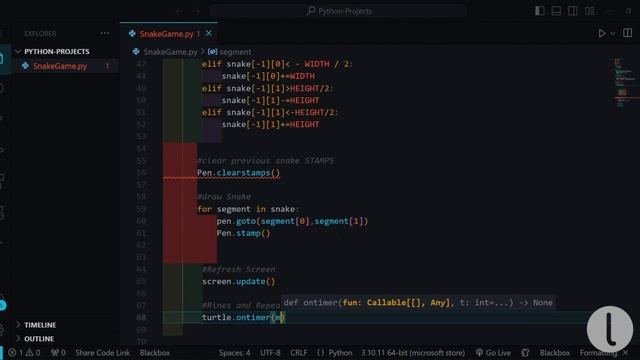Start Go Live server
This screenshot has width=640, height=360.
[493, 353]
